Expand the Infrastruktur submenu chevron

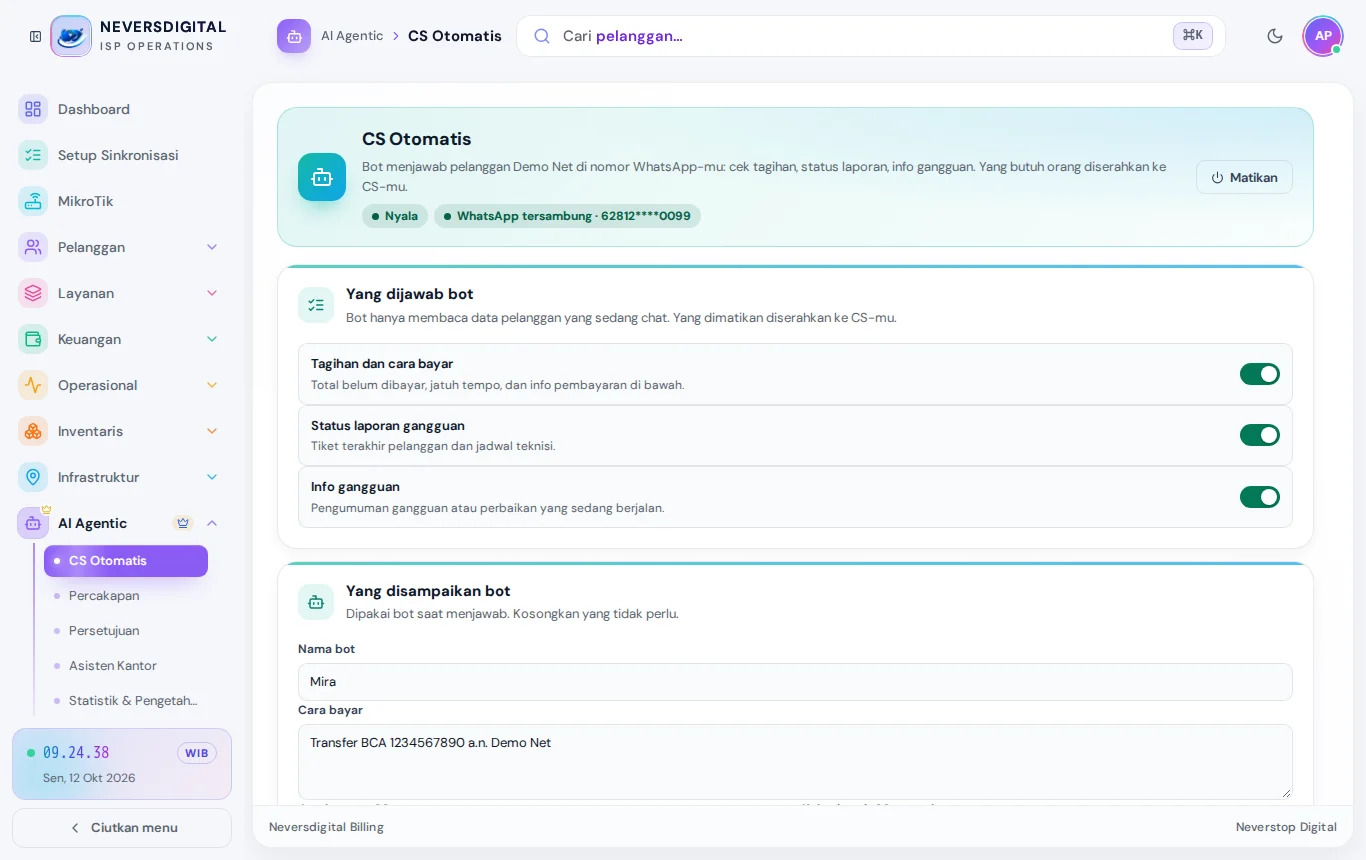click(x=212, y=477)
